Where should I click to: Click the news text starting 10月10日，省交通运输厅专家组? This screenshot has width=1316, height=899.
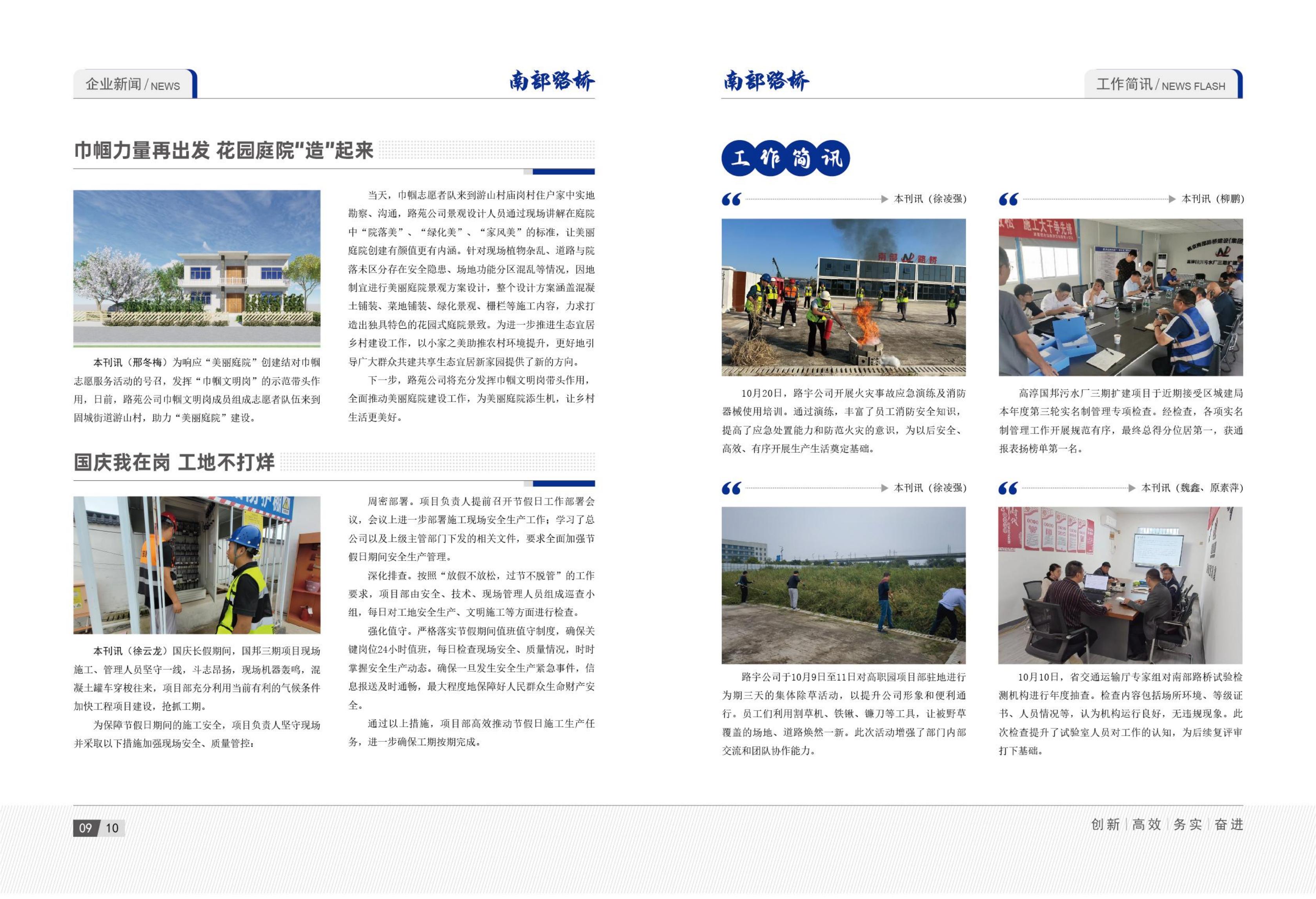click(1121, 714)
